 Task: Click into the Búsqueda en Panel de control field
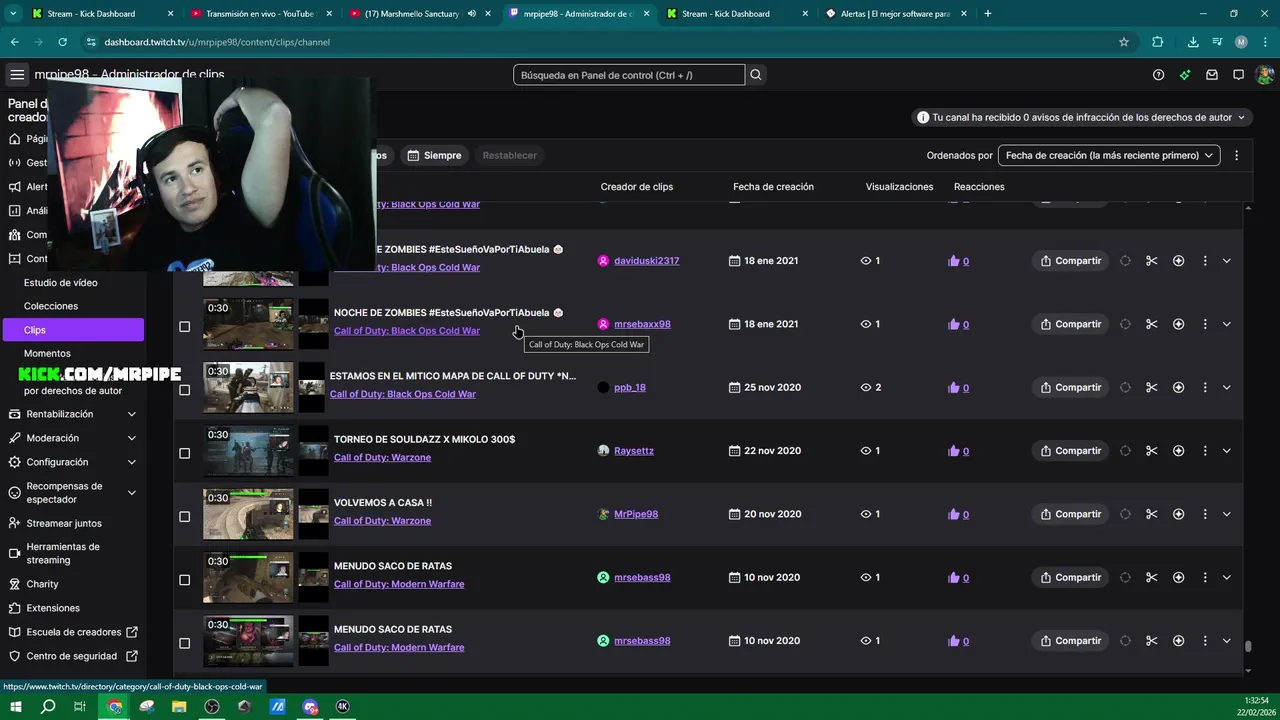coord(629,75)
